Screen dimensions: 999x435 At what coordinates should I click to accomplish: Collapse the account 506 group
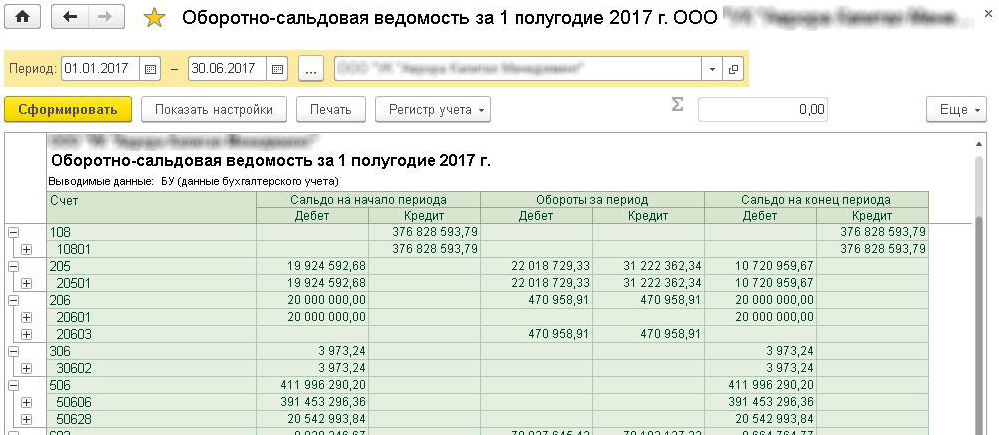(x=13, y=385)
